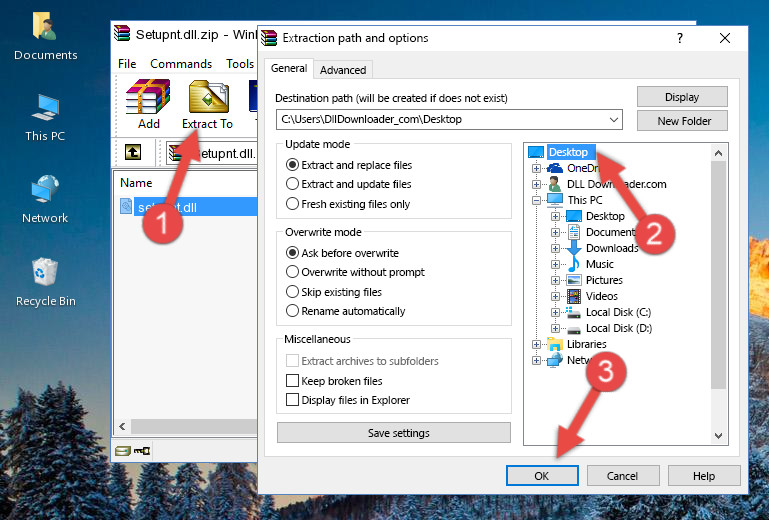This screenshot has width=769, height=520.
Task: Select Local Disk (D:) in folder tree
Action: click(619, 328)
